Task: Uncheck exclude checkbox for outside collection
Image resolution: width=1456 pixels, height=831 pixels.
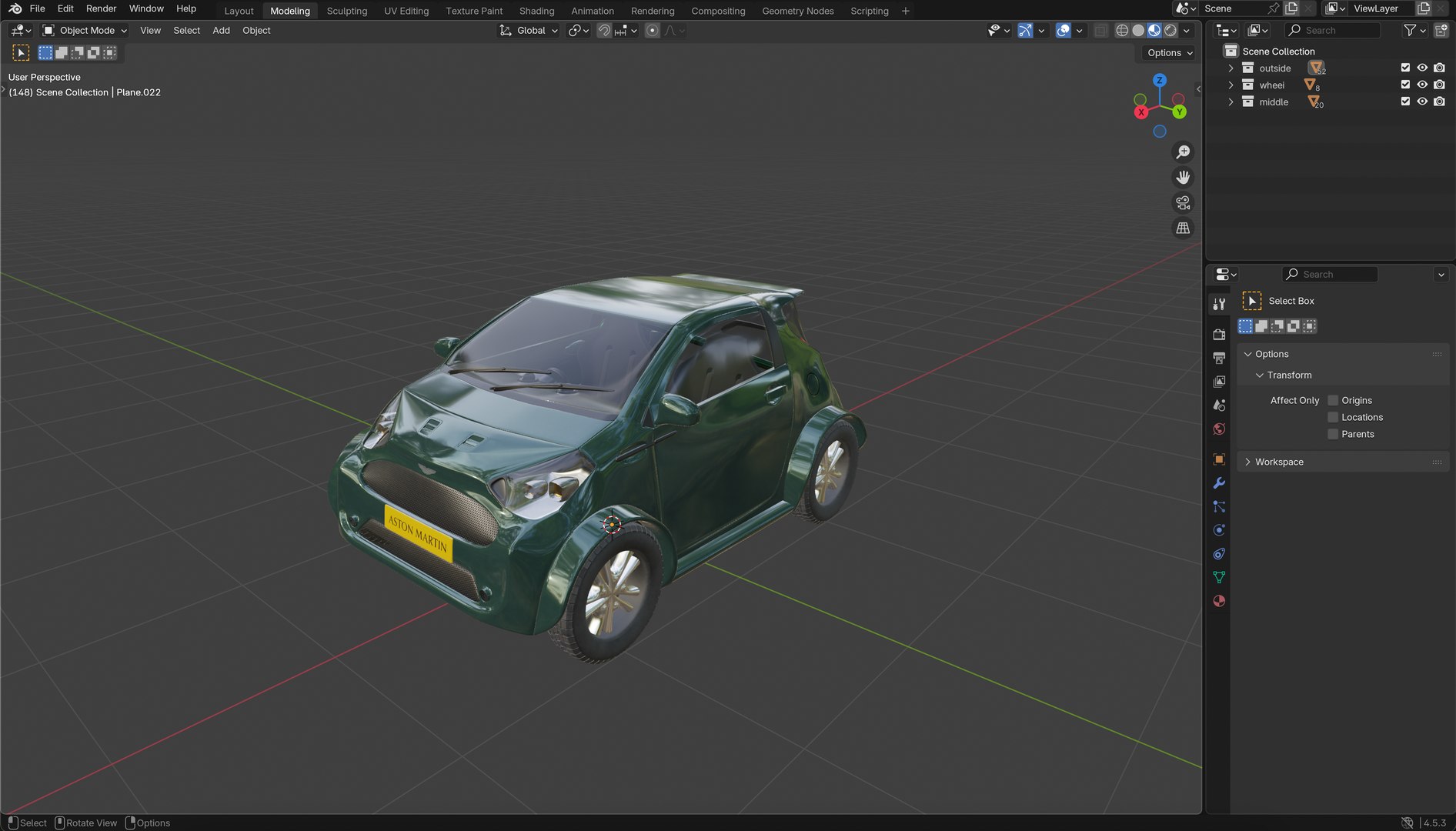Action: pyautogui.click(x=1405, y=68)
